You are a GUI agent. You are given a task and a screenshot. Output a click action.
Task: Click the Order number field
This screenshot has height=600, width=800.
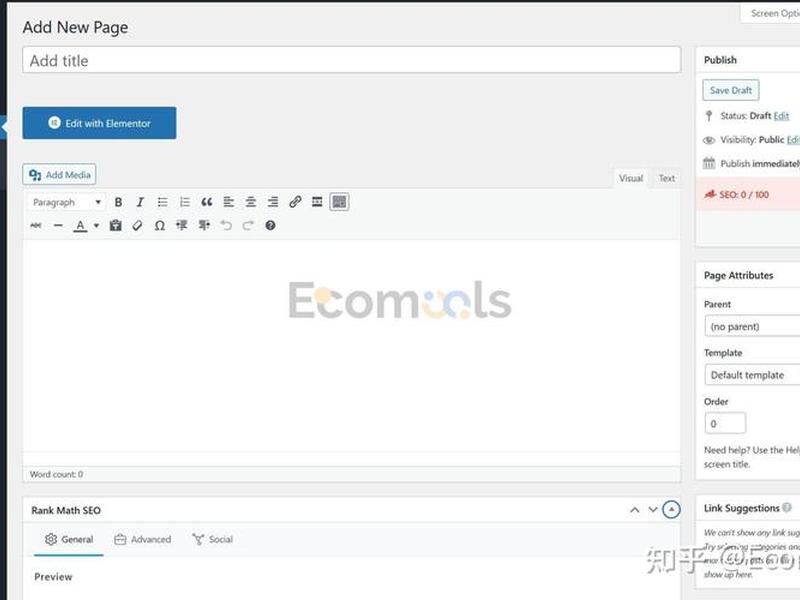(x=725, y=423)
